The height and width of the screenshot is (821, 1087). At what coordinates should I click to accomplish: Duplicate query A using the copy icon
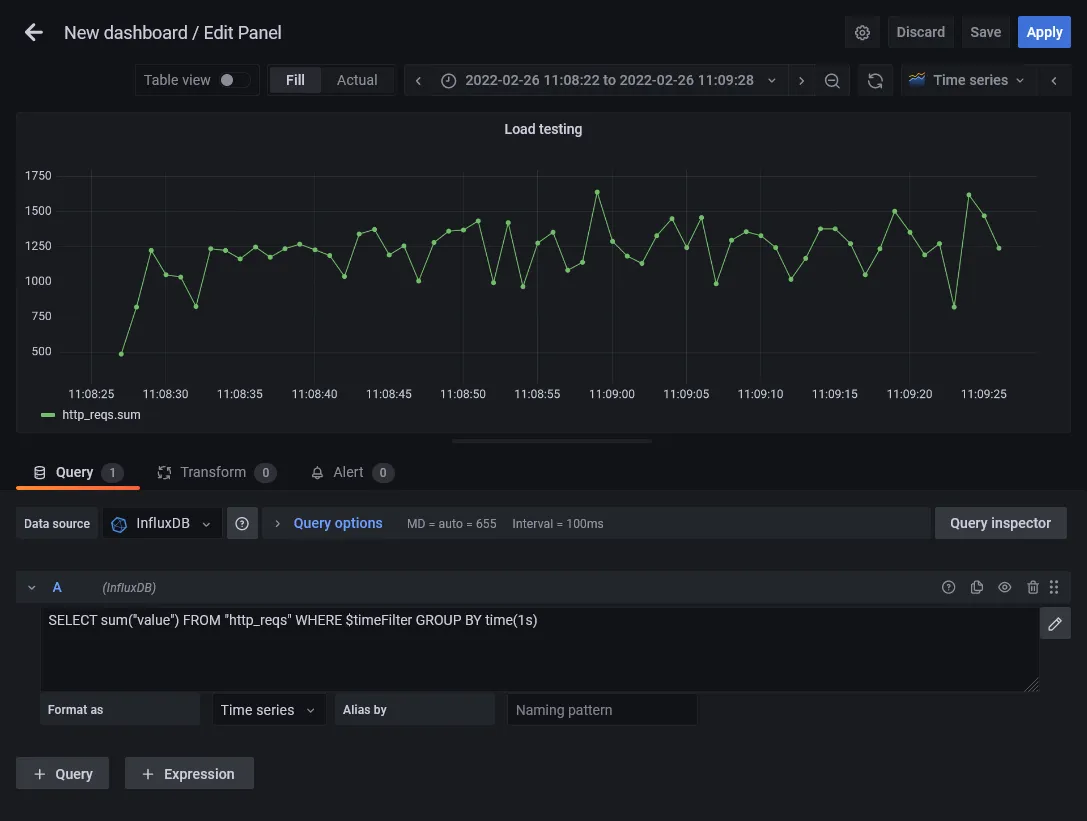977,587
